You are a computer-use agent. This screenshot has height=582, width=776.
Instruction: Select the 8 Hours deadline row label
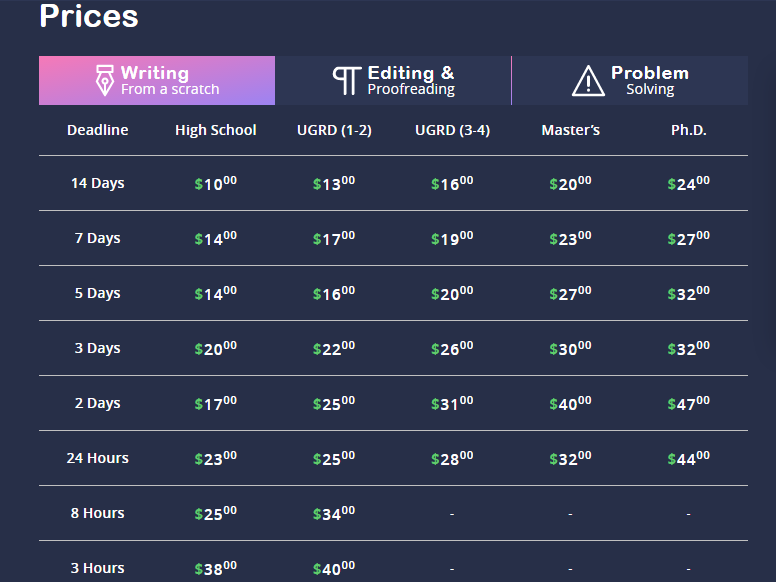pos(97,513)
